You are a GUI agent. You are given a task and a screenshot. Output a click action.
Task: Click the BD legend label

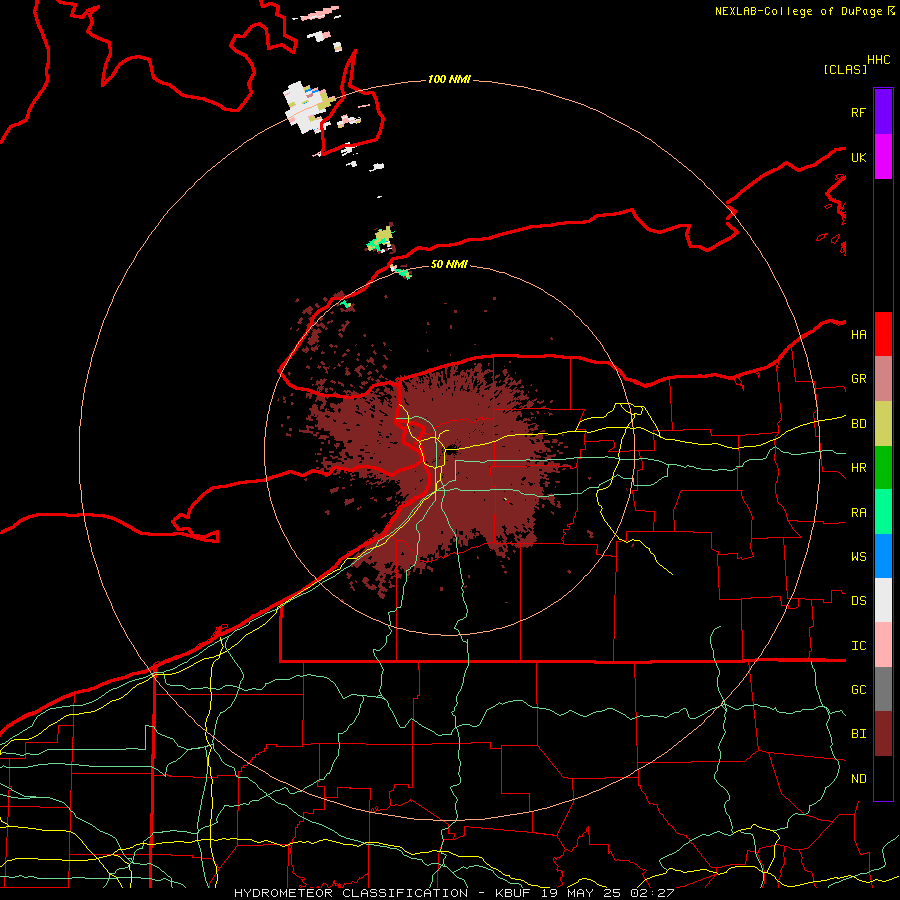(858, 424)
